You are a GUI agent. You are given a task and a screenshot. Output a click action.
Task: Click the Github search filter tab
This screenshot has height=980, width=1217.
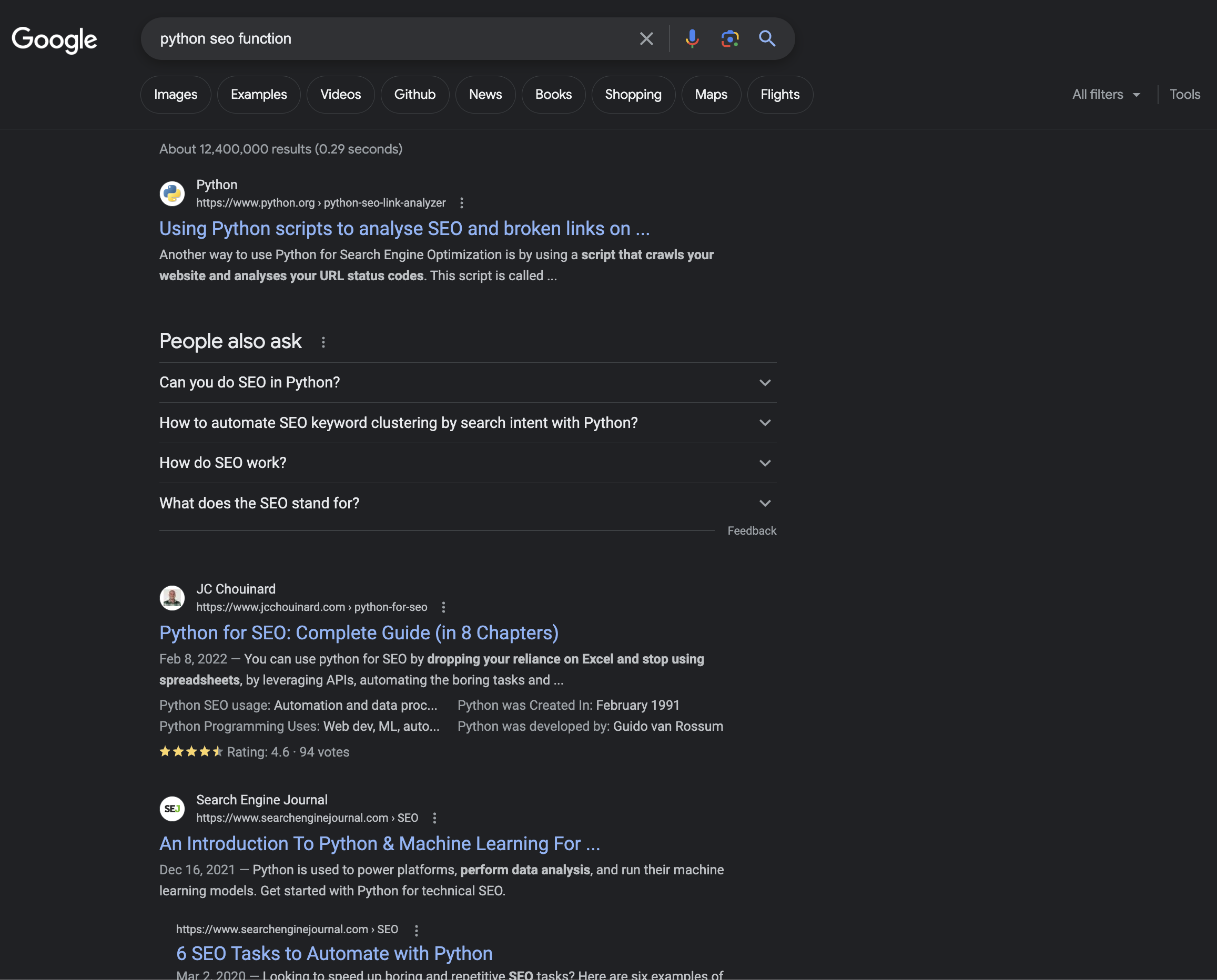[414, 93]
